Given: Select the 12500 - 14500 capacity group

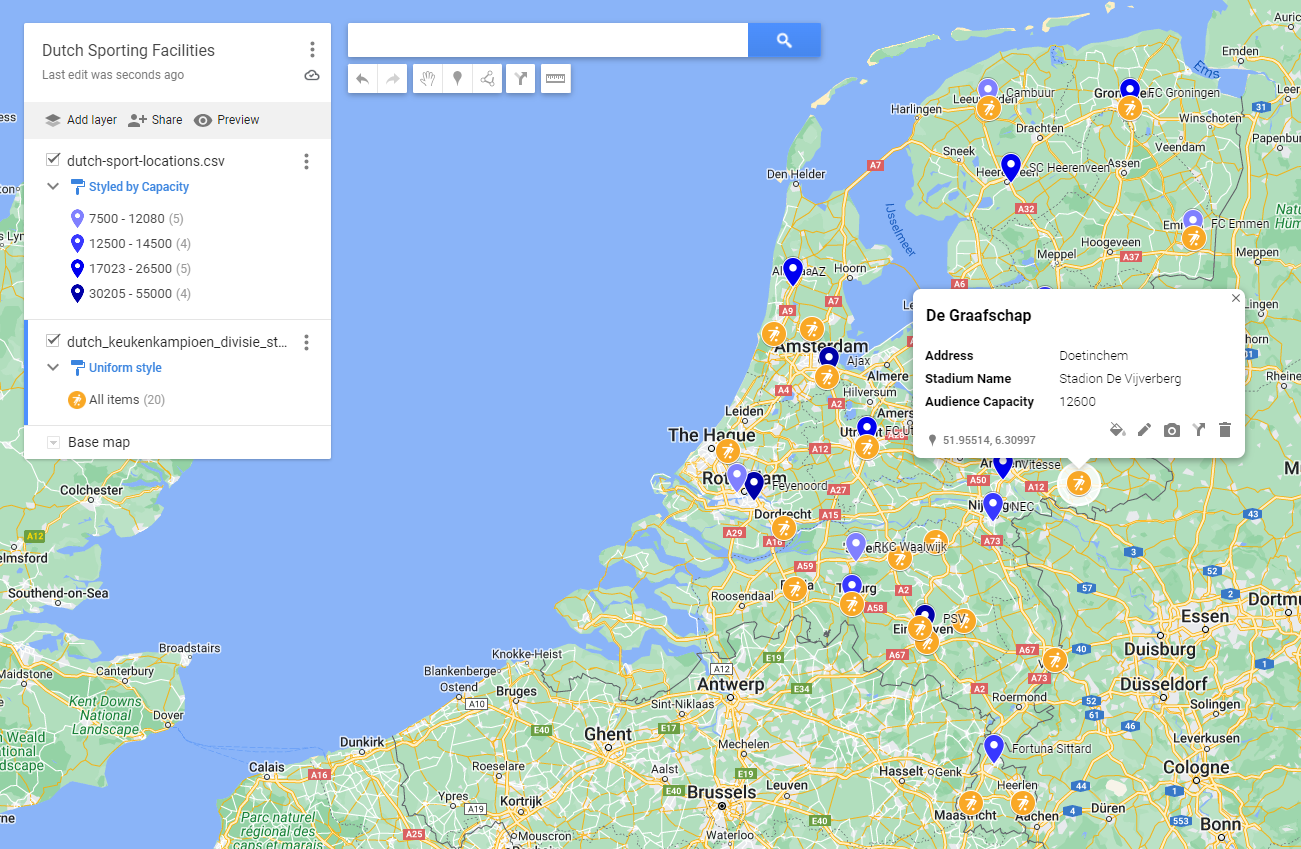Looking at the screenshot, I should [131, 243].
